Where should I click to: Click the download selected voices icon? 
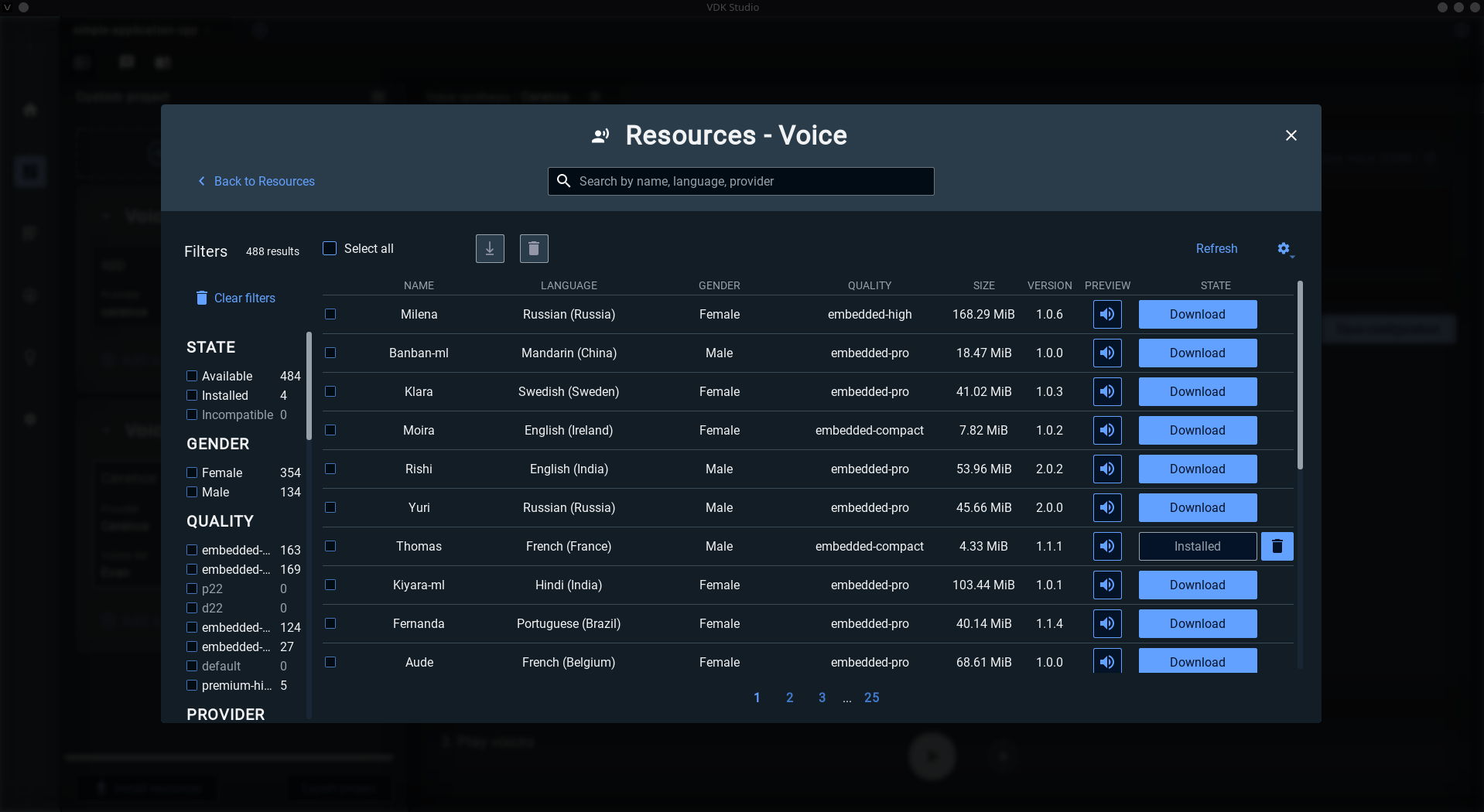click(490, 248)
